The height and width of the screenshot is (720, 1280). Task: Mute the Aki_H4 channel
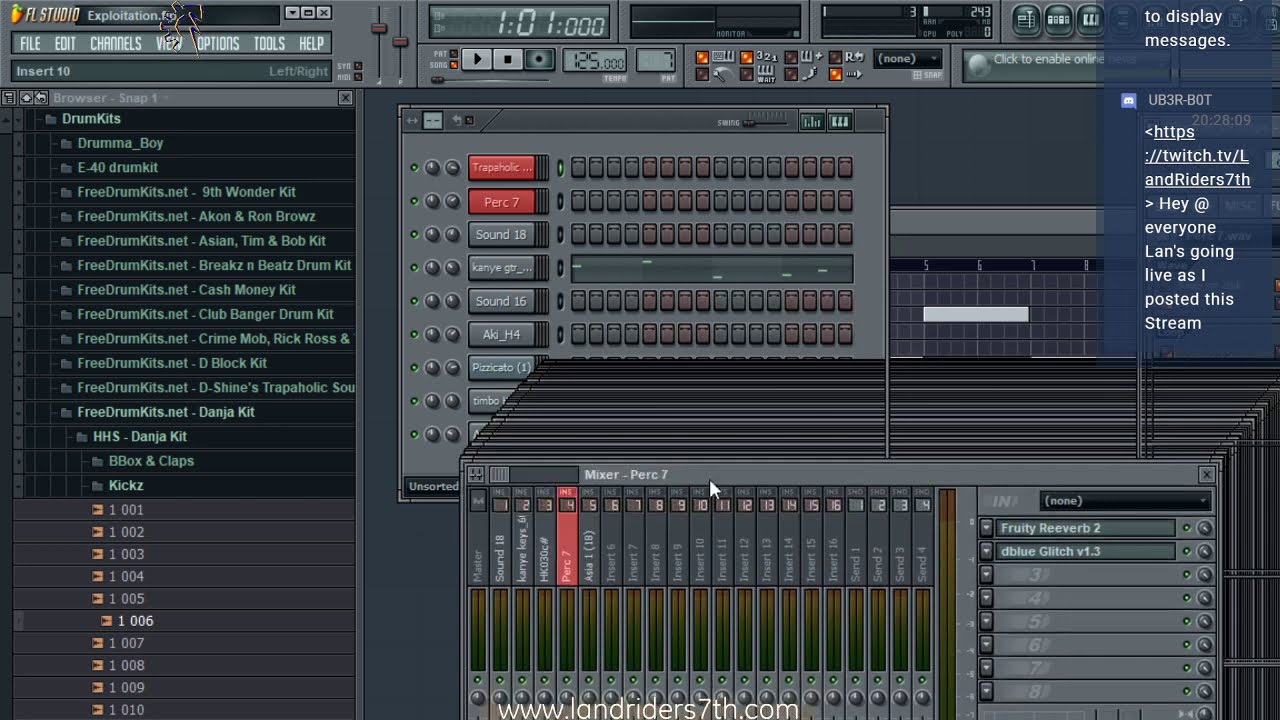[414, 334]
